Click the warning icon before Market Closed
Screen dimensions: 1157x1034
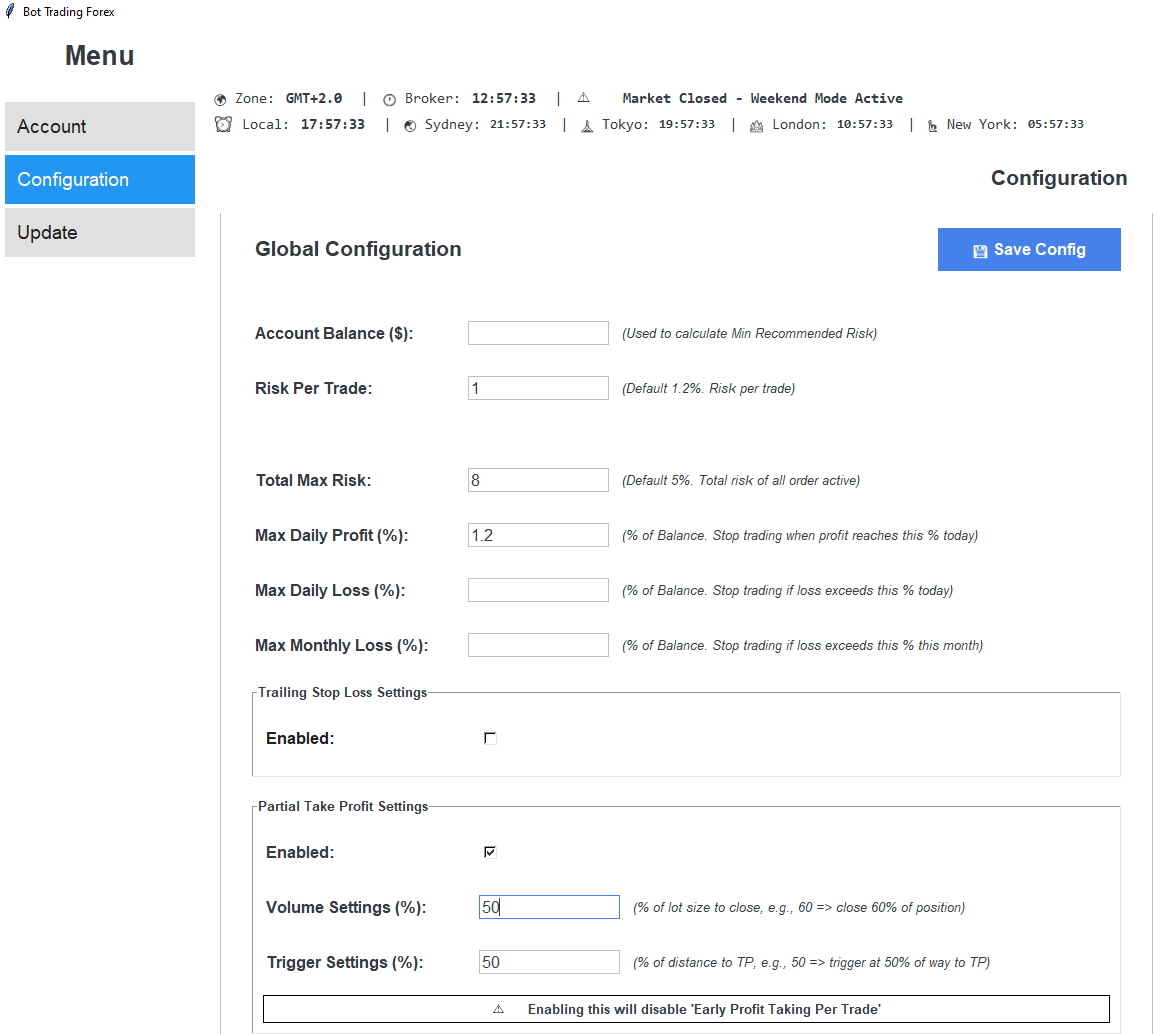[584, 98]
